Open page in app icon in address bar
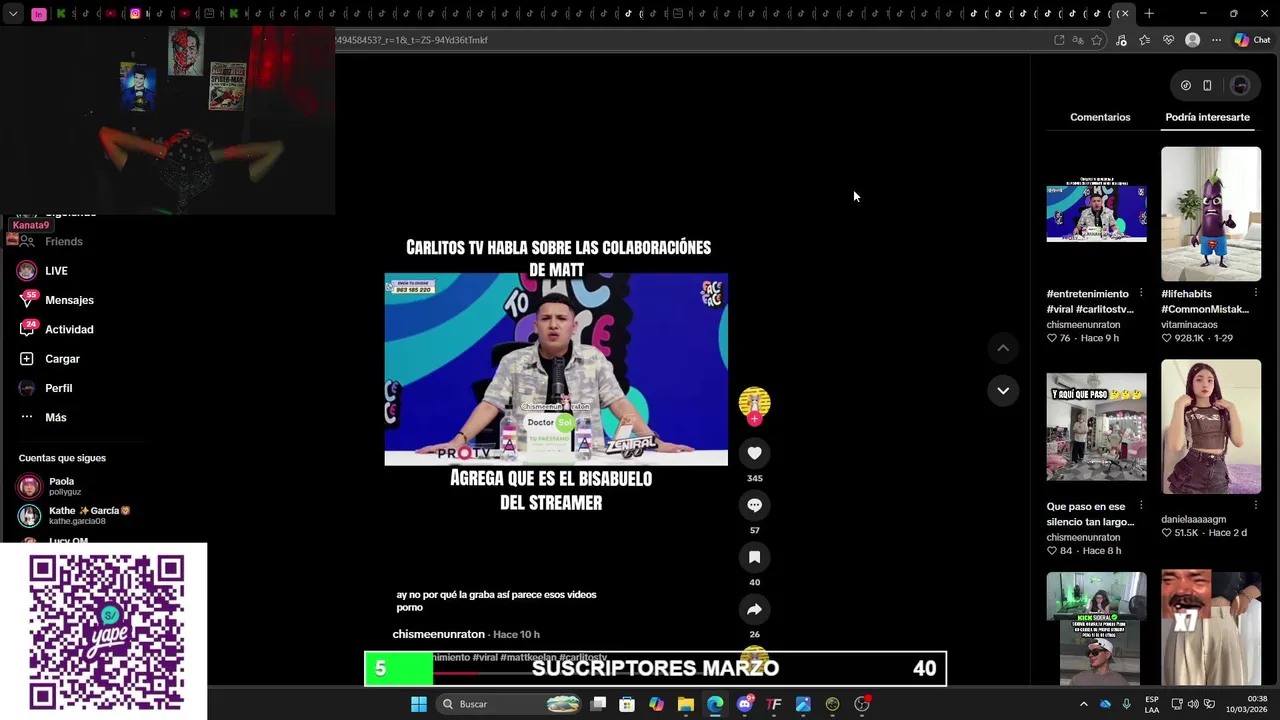Screen dimensions: 1280x720 tap(1059, 40)
